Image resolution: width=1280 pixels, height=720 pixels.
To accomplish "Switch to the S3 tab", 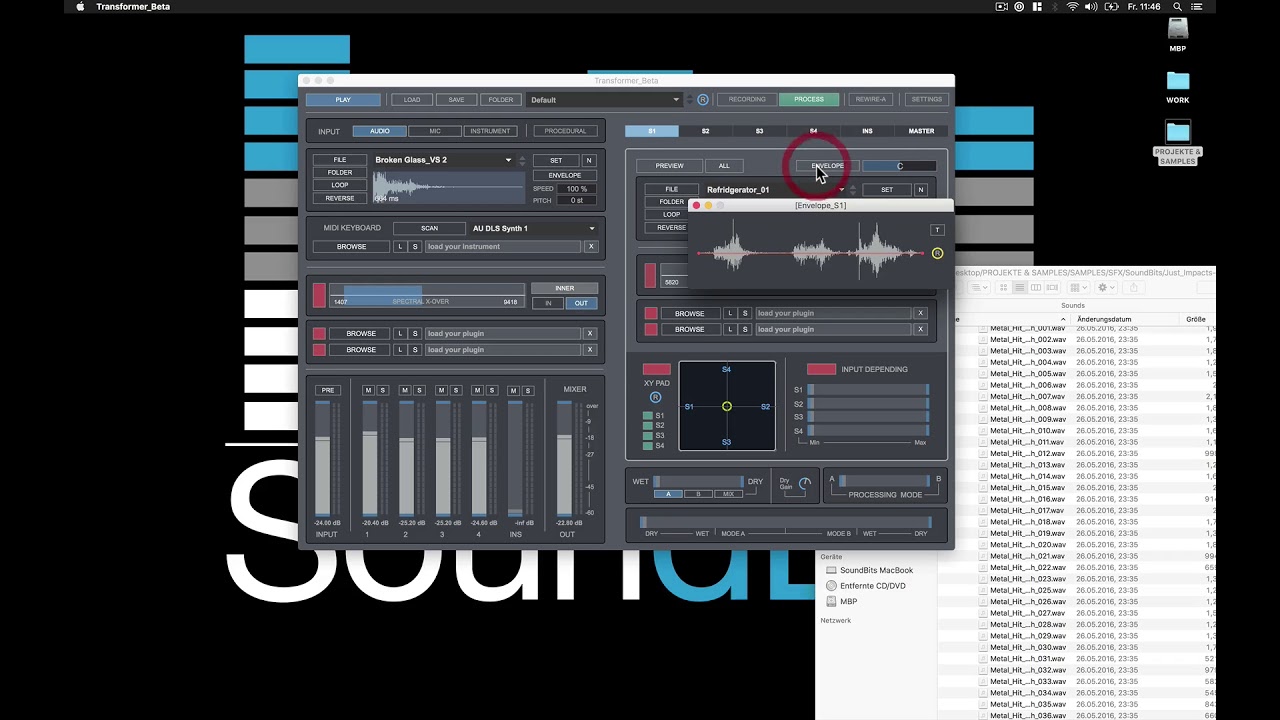I will (x=759, y=131).
